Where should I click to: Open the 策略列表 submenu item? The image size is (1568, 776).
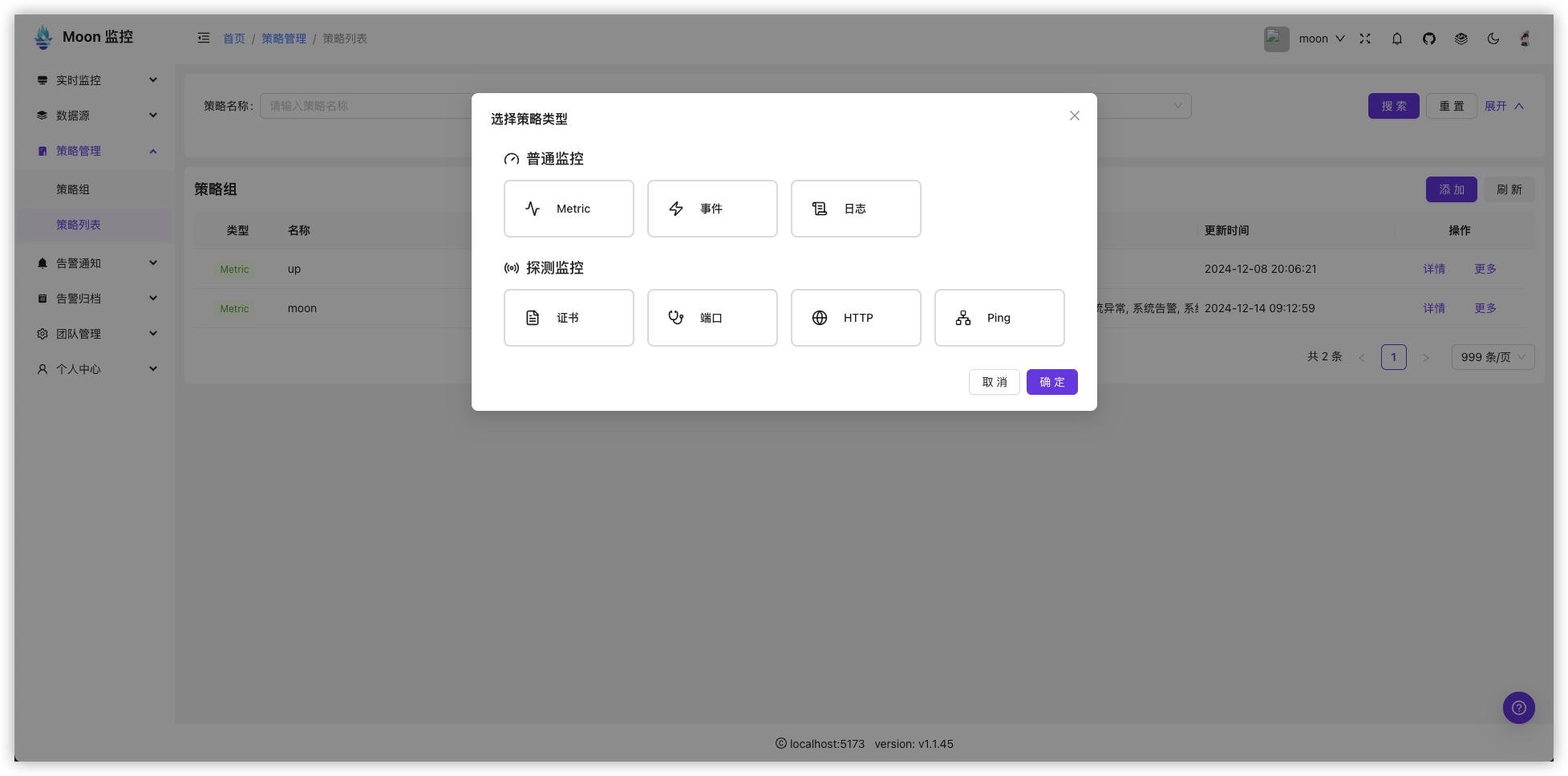point(96,225)
